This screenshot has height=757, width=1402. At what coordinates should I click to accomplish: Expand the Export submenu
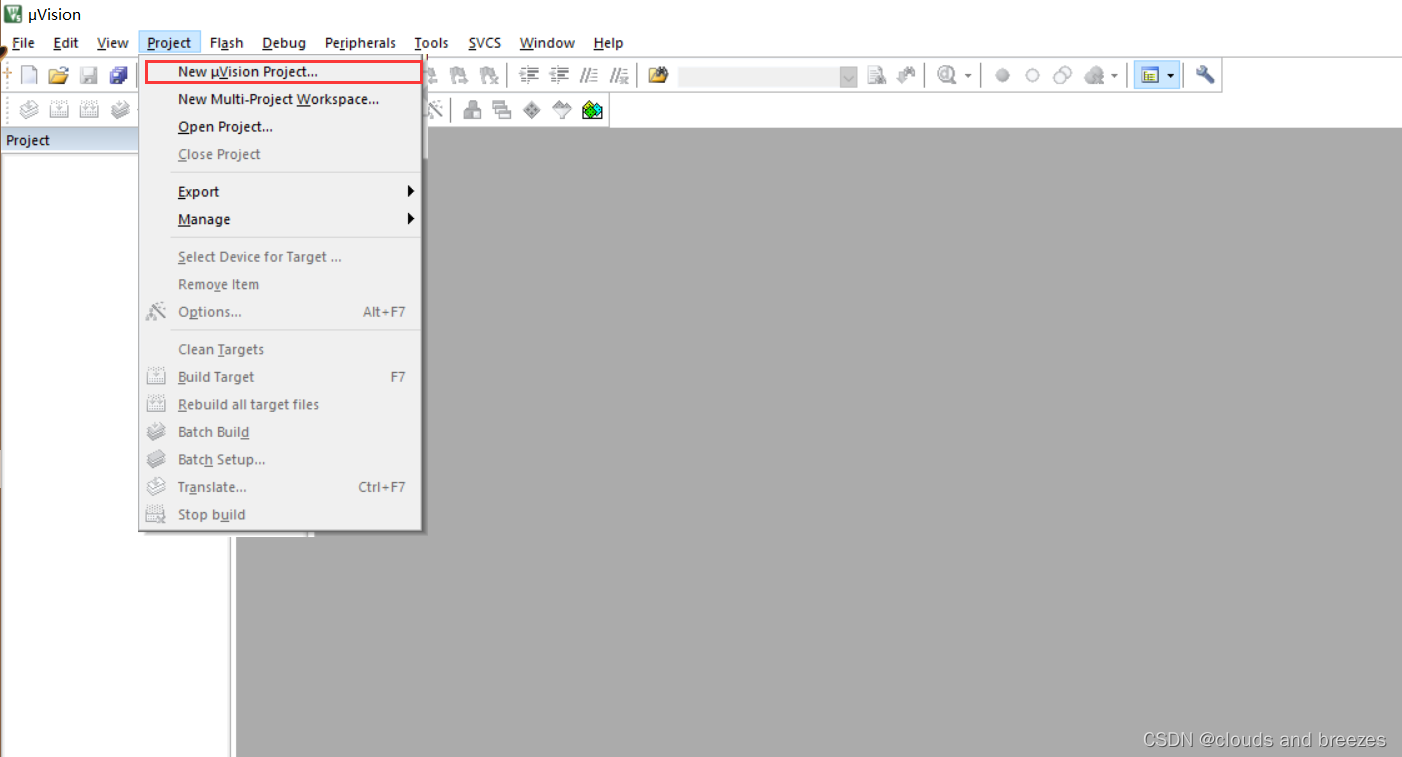pyautogui.click(x=280, y=192)
